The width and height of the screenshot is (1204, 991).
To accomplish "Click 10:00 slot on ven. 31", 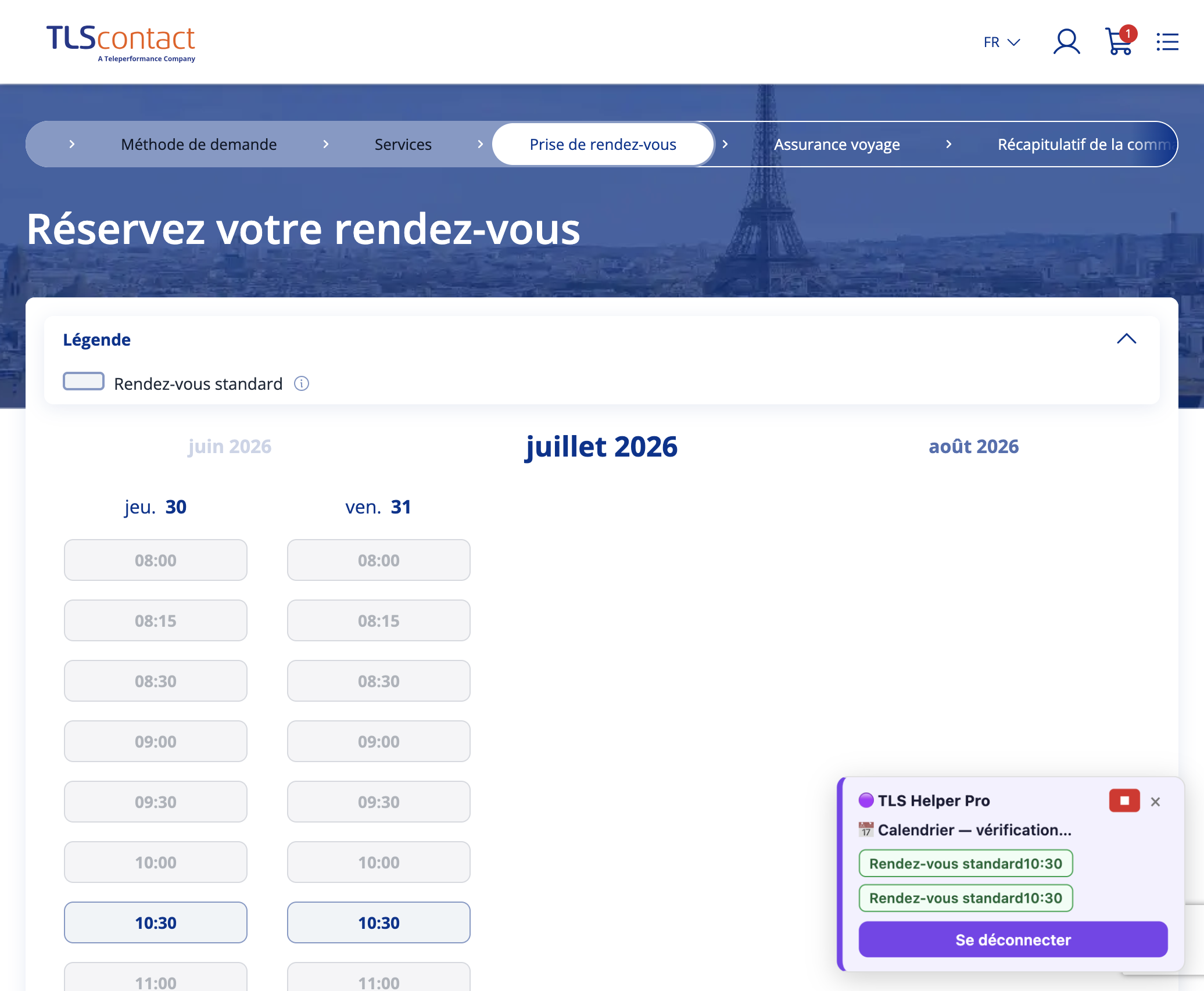I will point(379,862).
